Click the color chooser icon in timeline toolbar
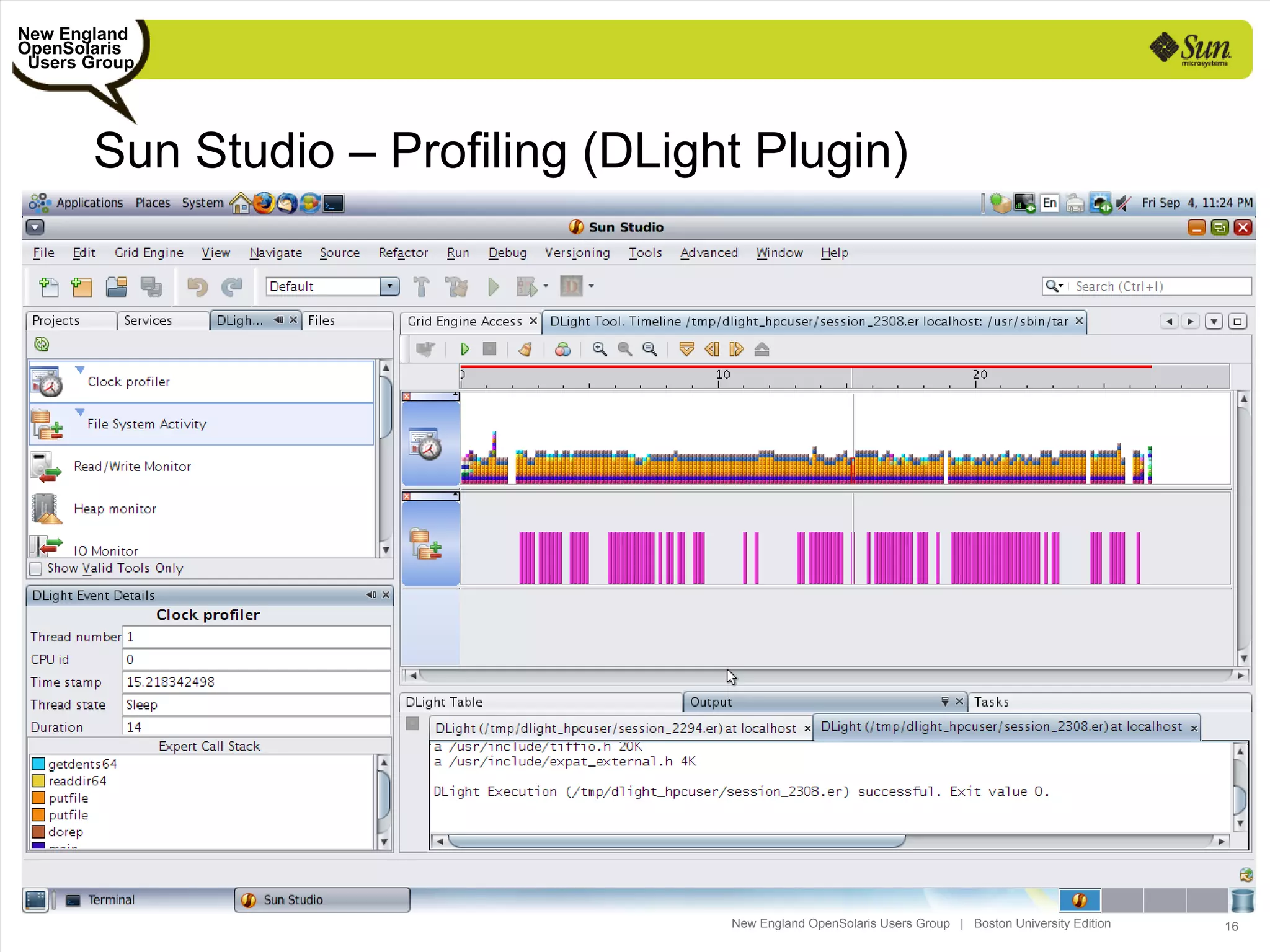The image size is (1270, 952). pos(562,350)
